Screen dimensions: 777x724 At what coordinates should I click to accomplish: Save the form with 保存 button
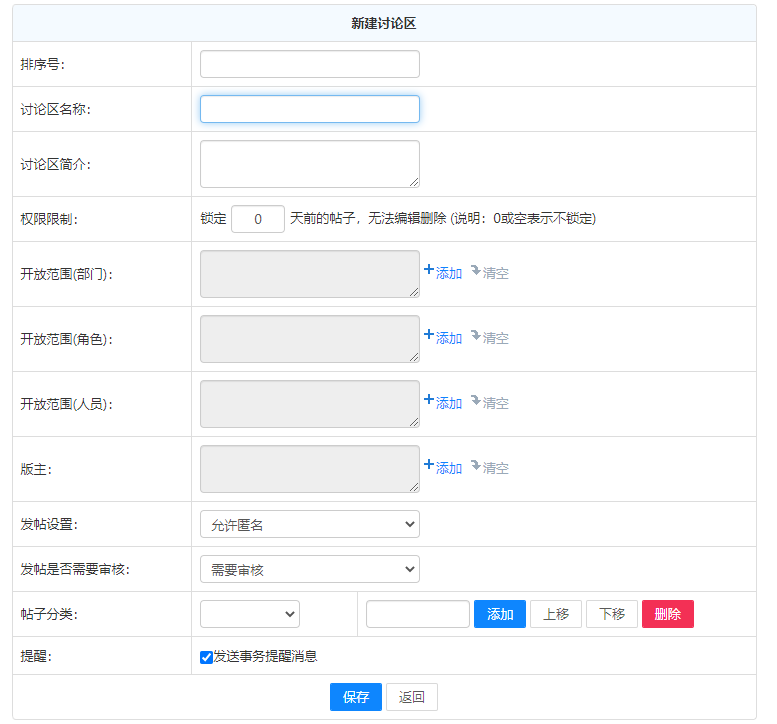tap(355, 697)
